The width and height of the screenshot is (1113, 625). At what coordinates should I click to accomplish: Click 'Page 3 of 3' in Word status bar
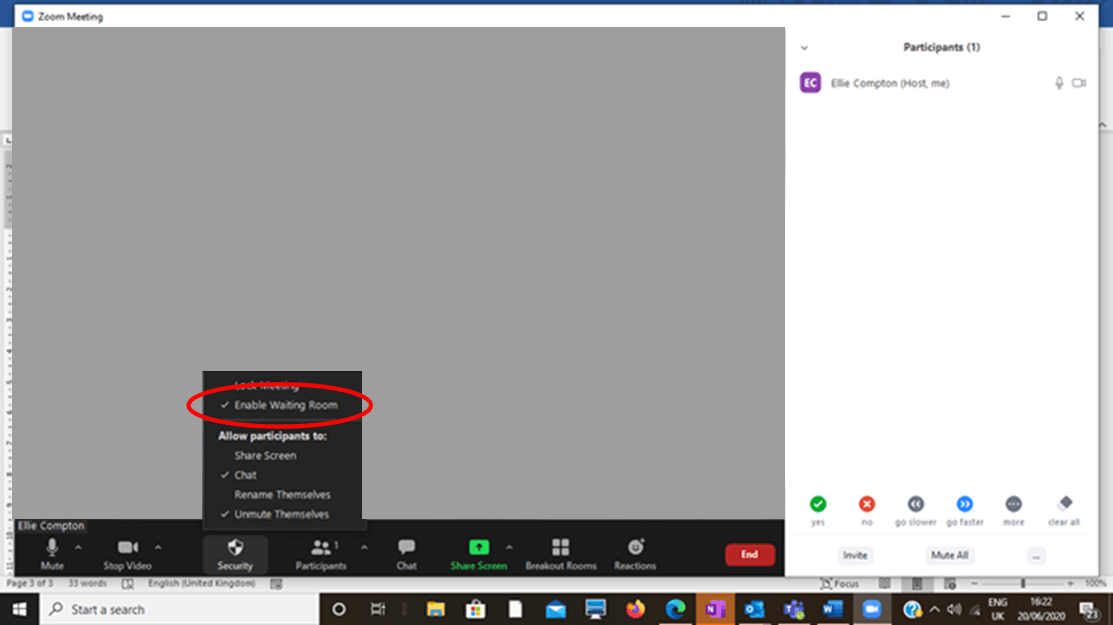[30, 583]
